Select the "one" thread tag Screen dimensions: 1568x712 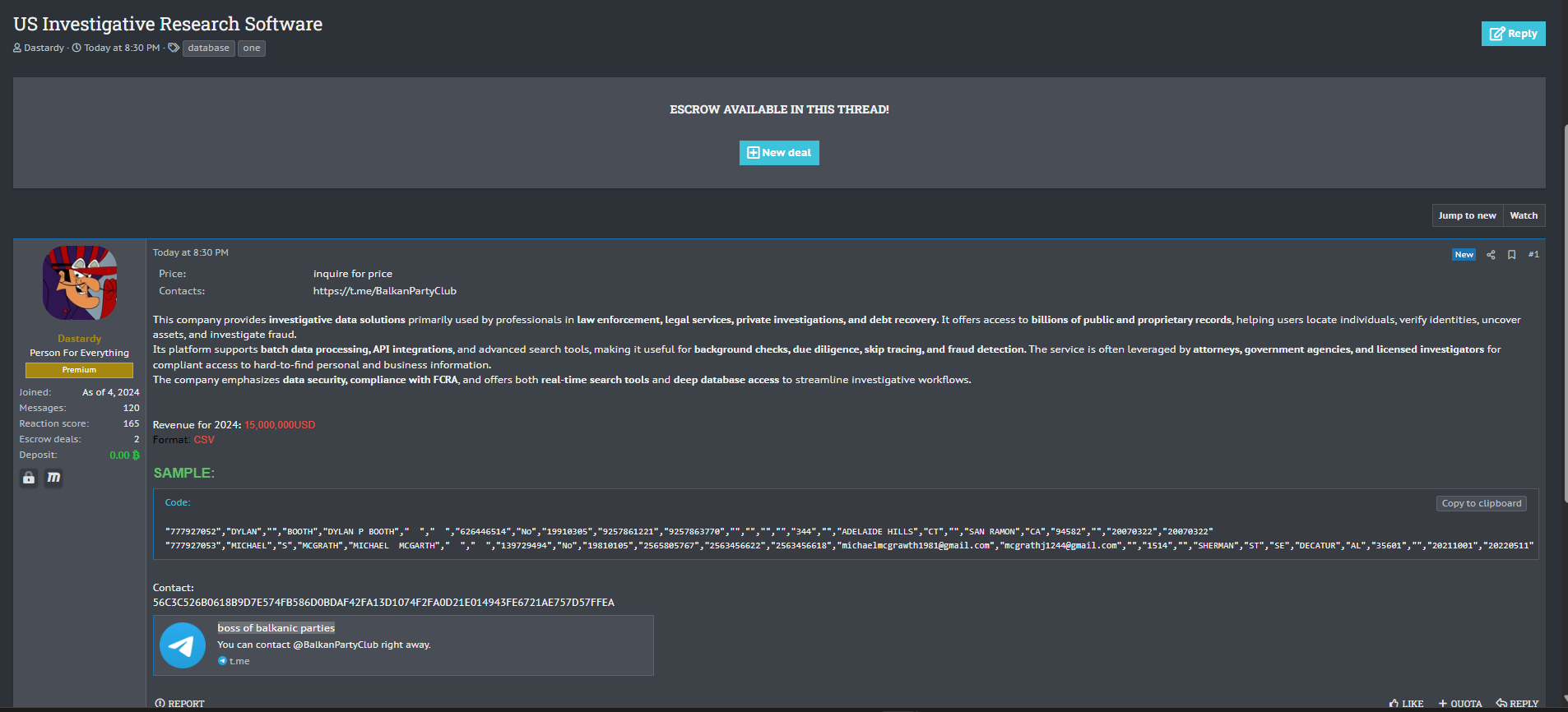coord(252,49)
